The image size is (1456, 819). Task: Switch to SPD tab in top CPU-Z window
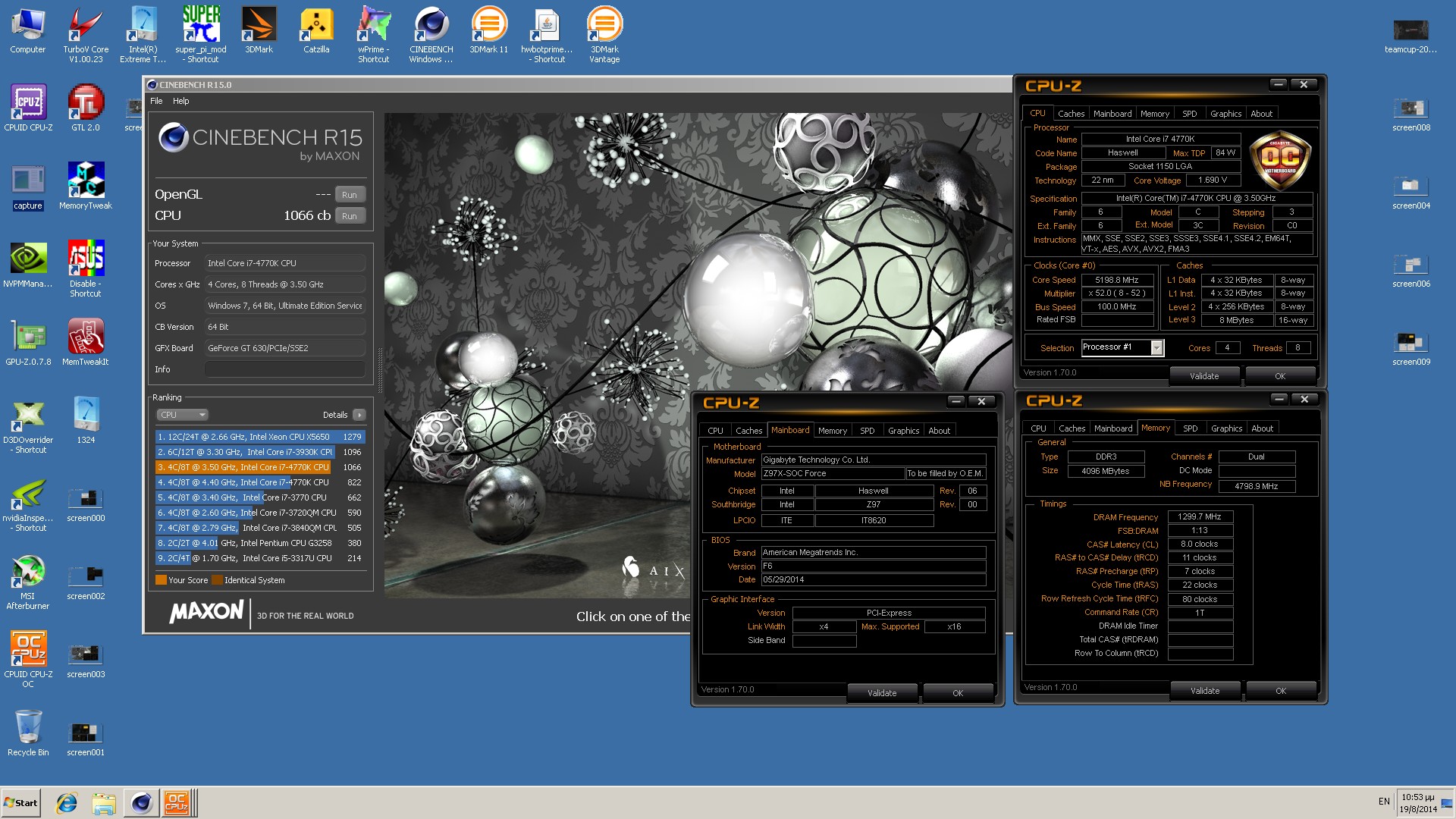(1189, 114)
